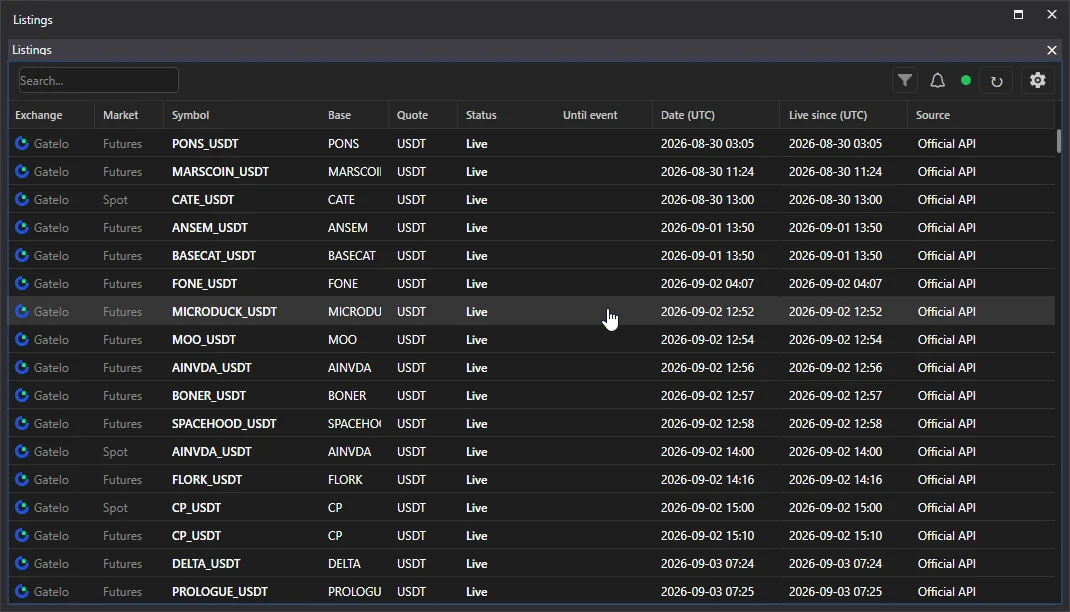The height and width of the screenshot is (612, 1070).
Task: Click the BASECAT base cell
Action: [351, 255]
